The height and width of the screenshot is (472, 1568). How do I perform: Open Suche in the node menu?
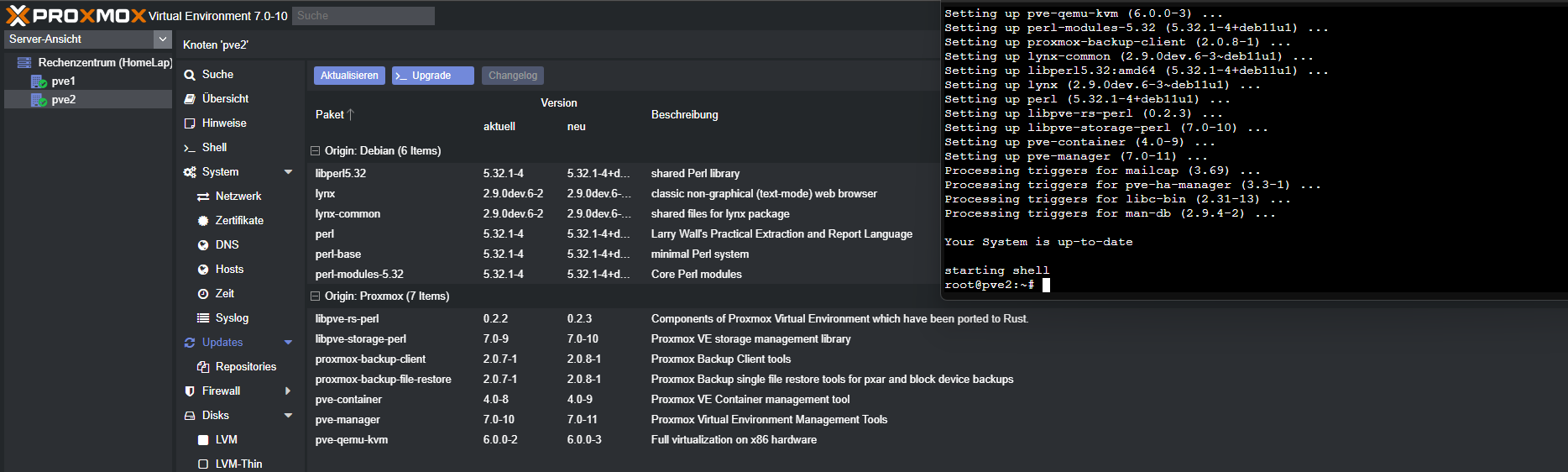click(217, 74)
